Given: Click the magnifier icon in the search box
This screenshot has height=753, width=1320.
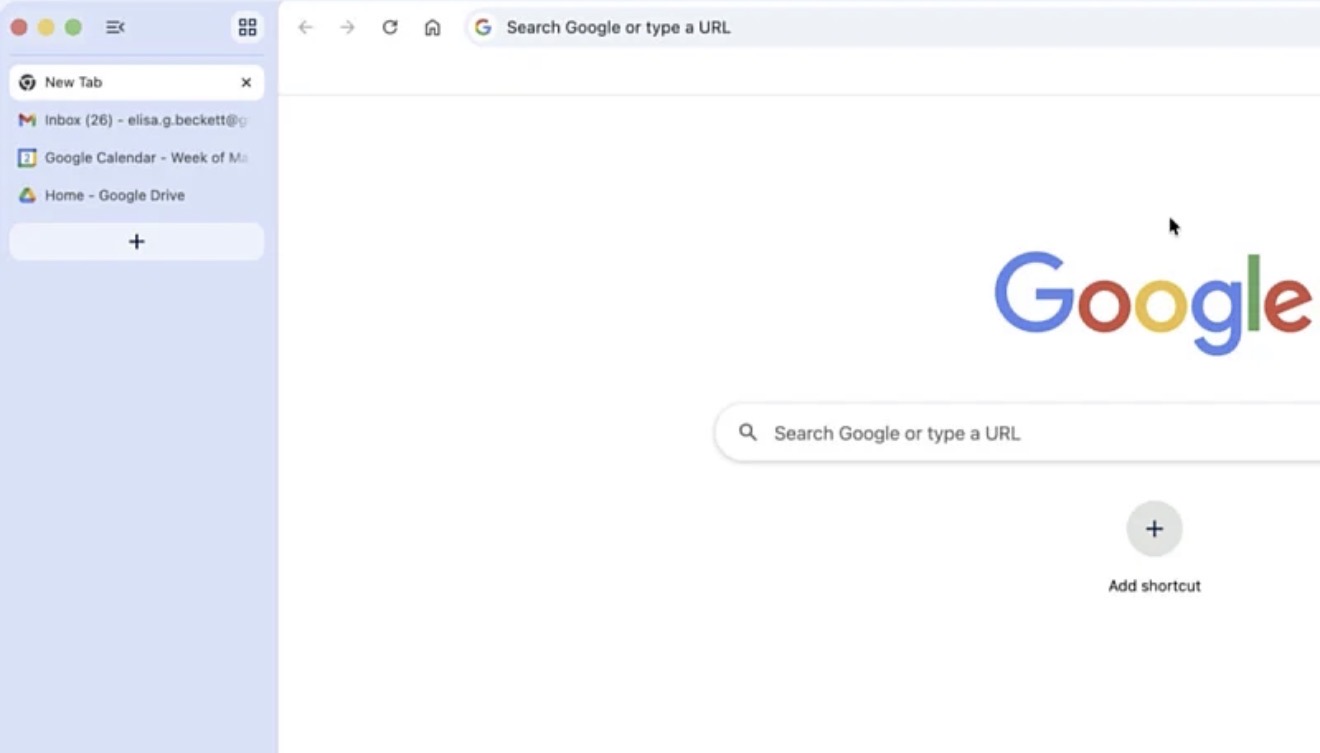Looking at the screenshot, I should click(x=747, y=432).
